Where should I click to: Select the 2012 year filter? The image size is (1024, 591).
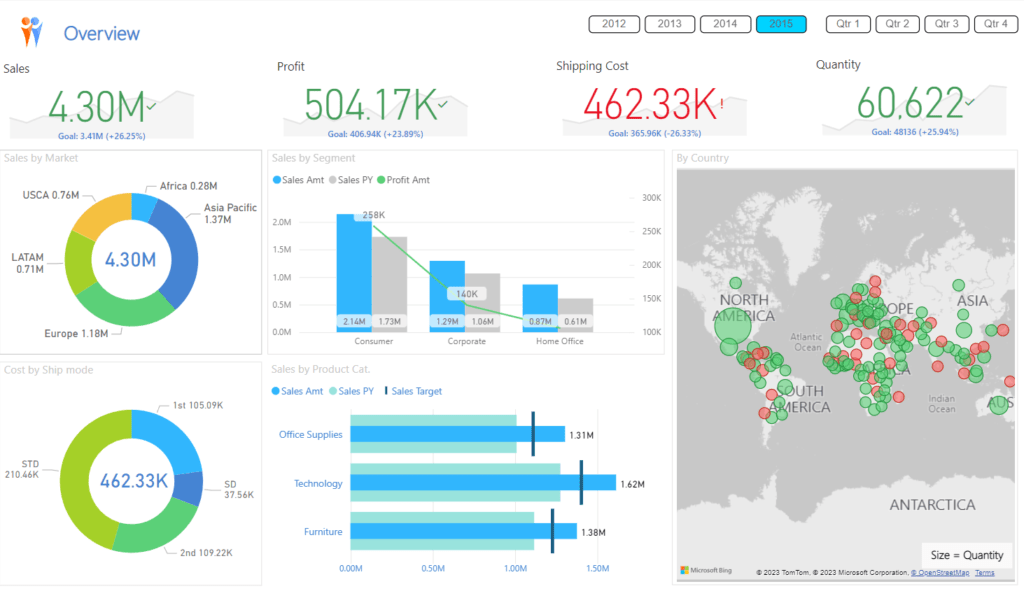pyautogui.click(x=614, y=24)
